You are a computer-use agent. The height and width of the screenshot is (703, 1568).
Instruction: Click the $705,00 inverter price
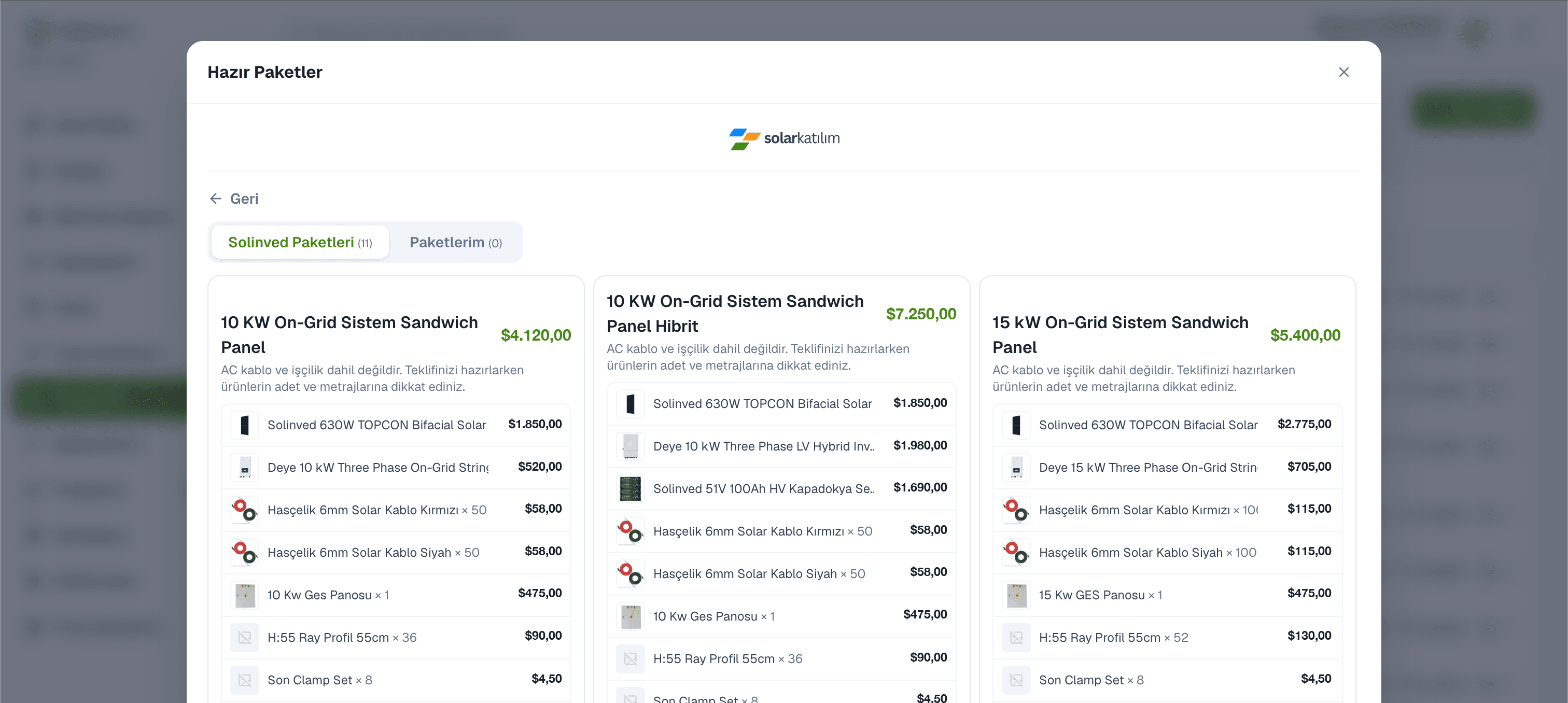click(1309, 466)
